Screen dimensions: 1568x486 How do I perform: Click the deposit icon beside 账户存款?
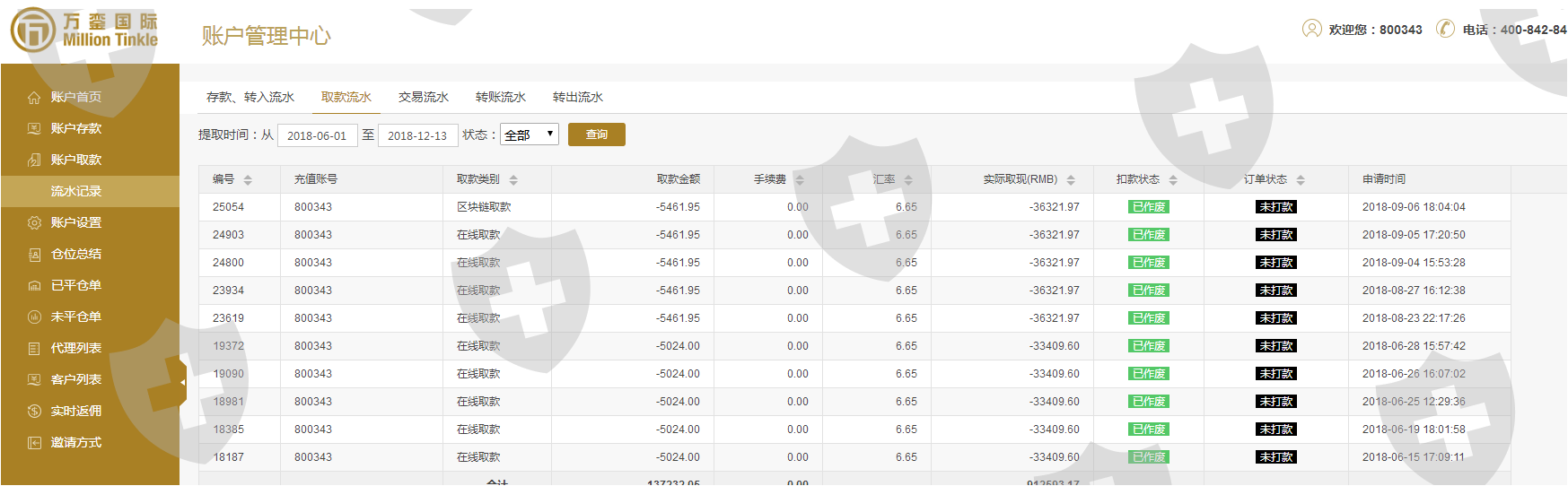tap(34, 129)
